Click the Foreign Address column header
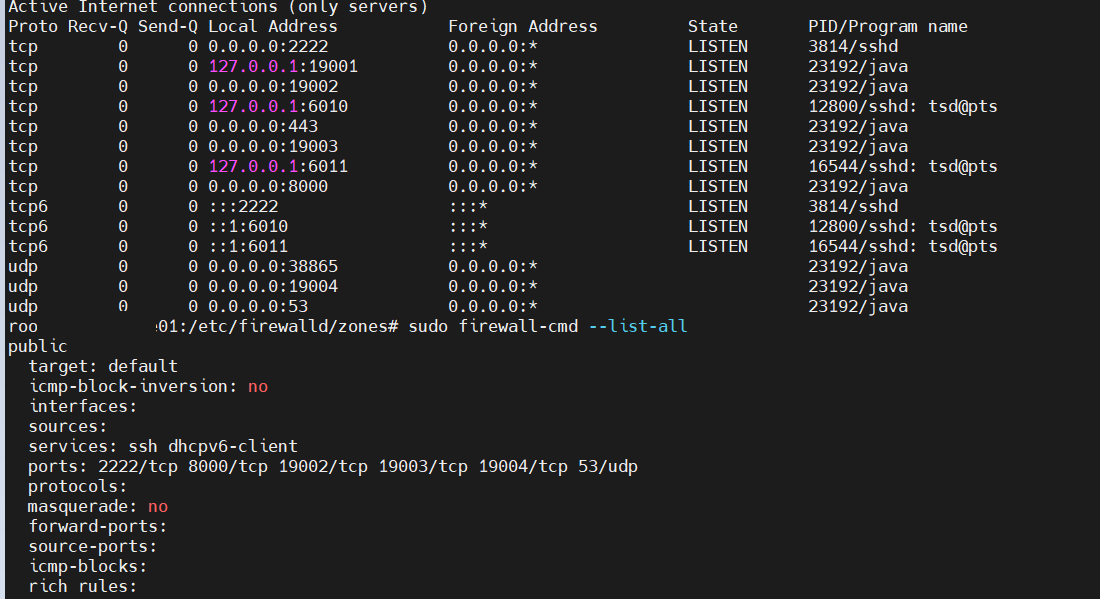This screenshot has width=1100, height=599. [522, 27]
